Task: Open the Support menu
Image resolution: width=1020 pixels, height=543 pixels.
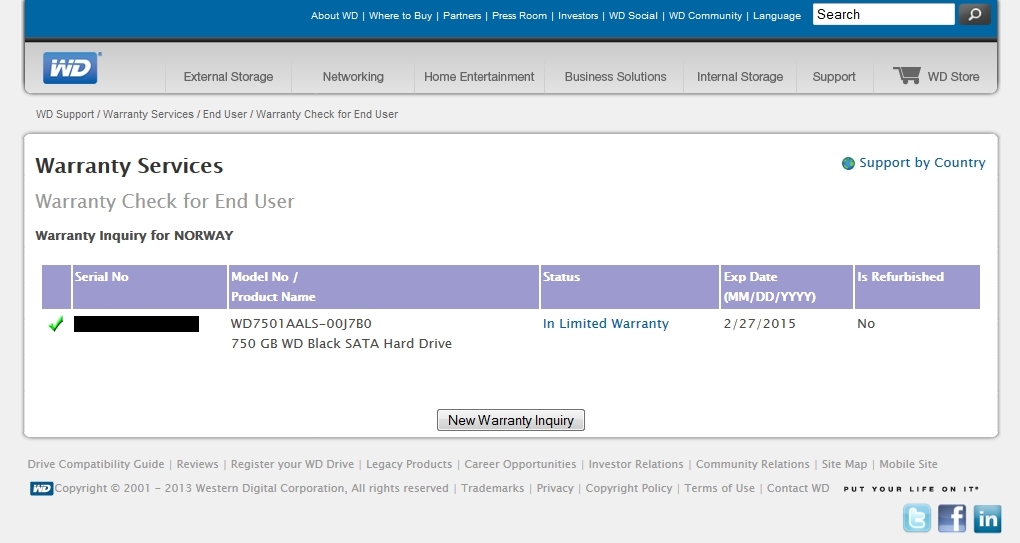Action: tap(834, 77)
